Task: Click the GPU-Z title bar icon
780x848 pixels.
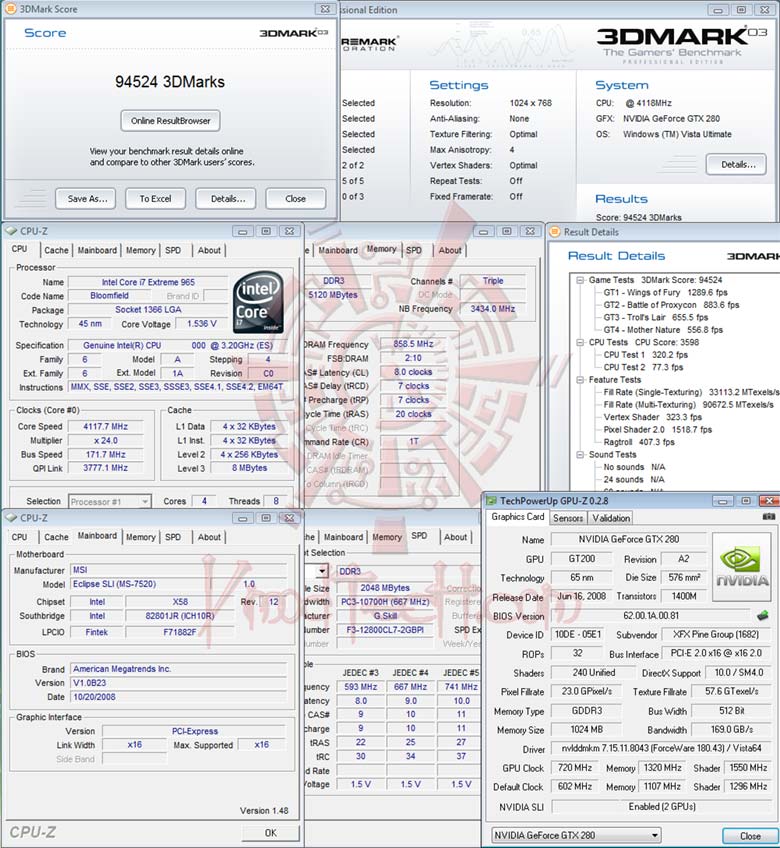Action: 491,501
